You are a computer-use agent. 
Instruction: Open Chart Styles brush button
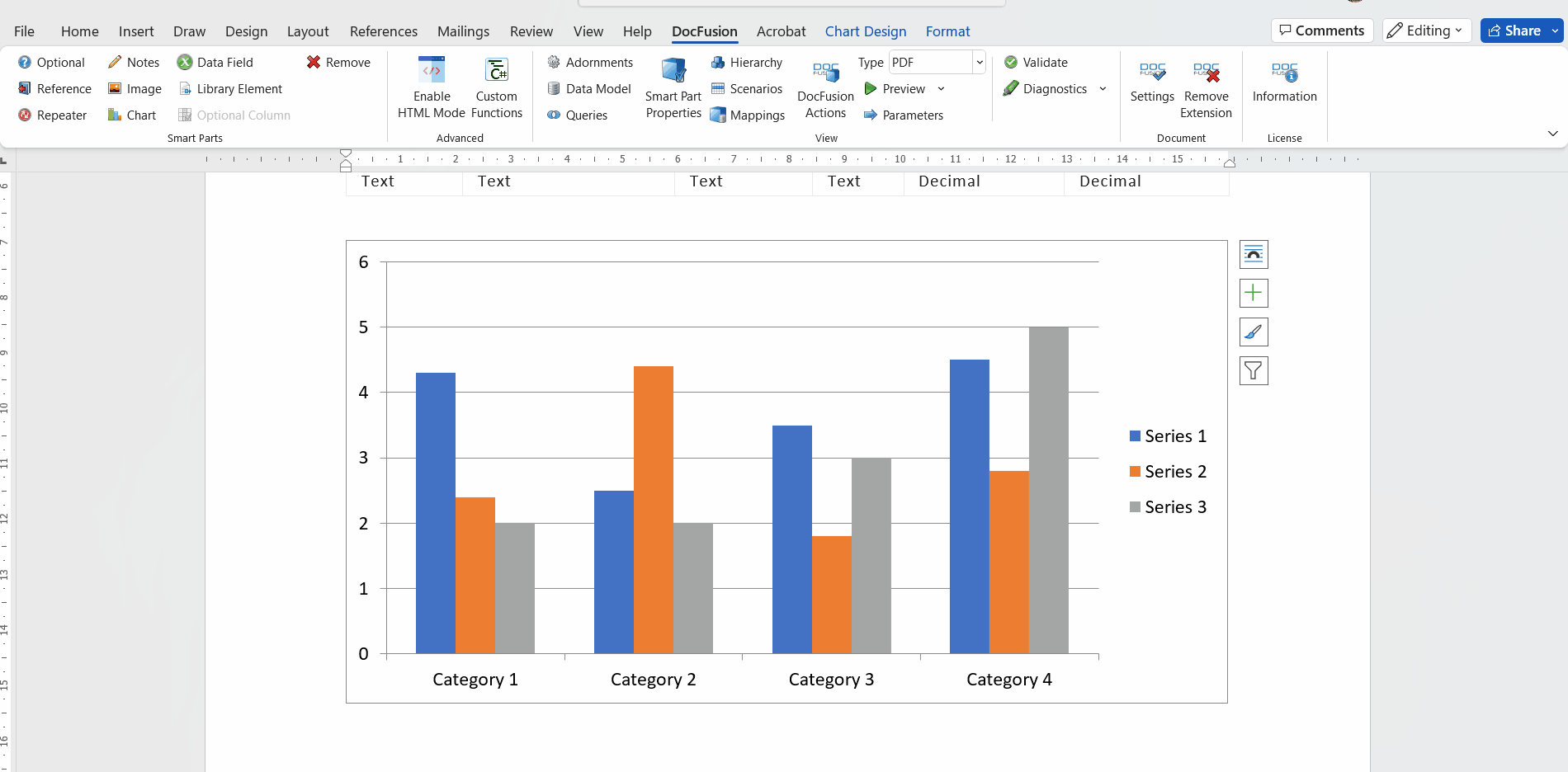point(1254,332)
